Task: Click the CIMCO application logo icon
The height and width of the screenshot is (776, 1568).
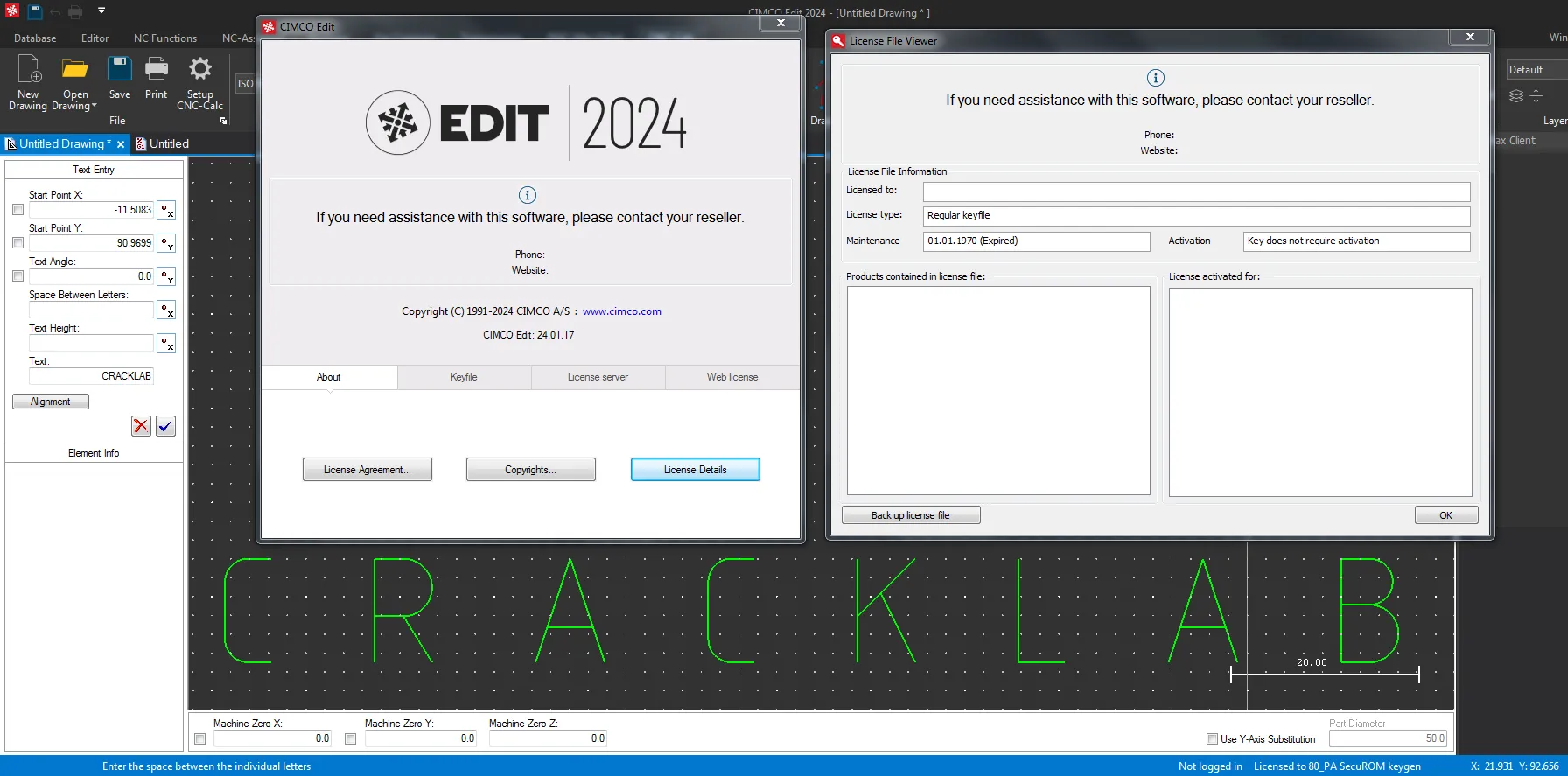Action: [x=12, y=11]
